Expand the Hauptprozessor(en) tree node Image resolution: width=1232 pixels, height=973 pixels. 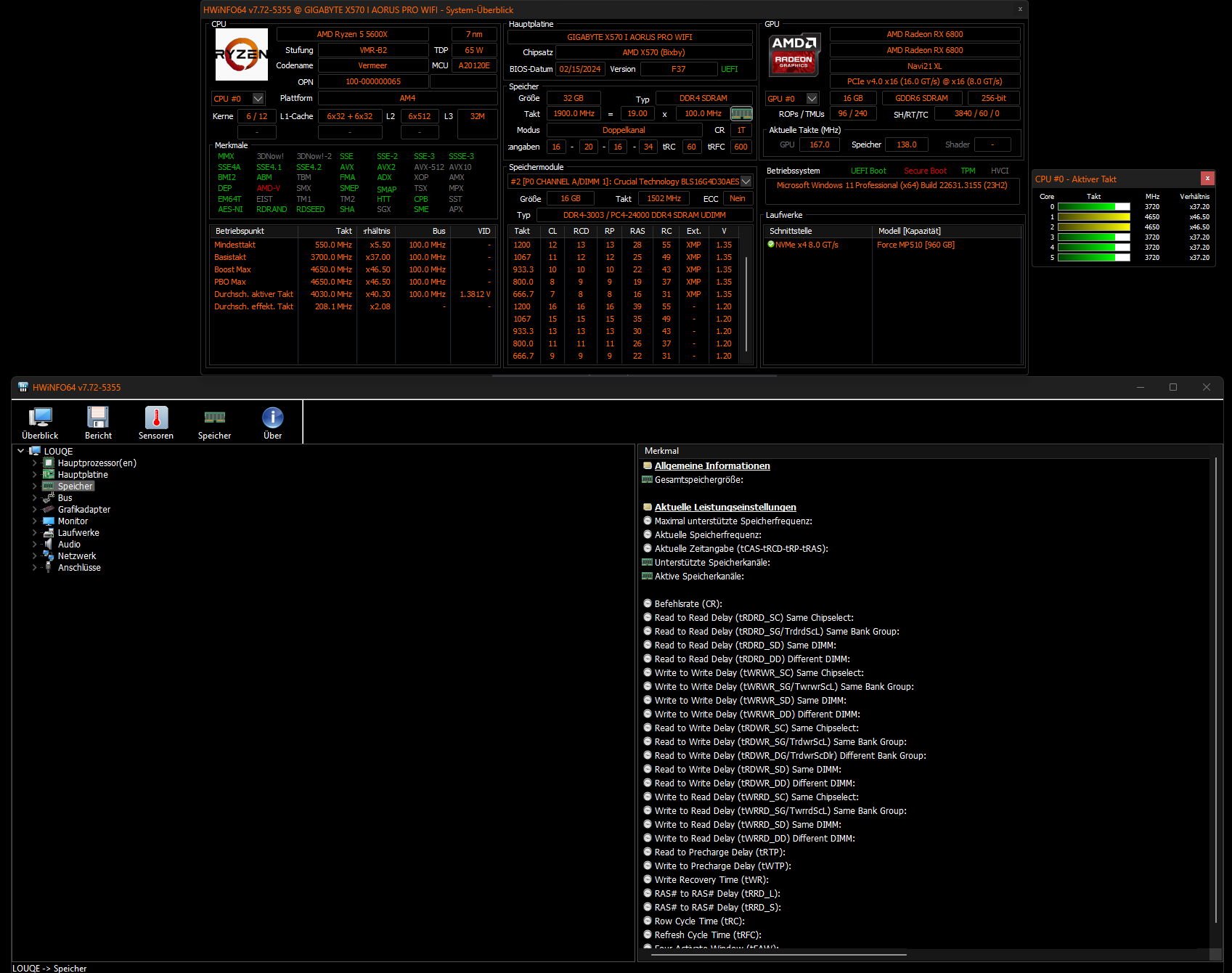(34, 463)
